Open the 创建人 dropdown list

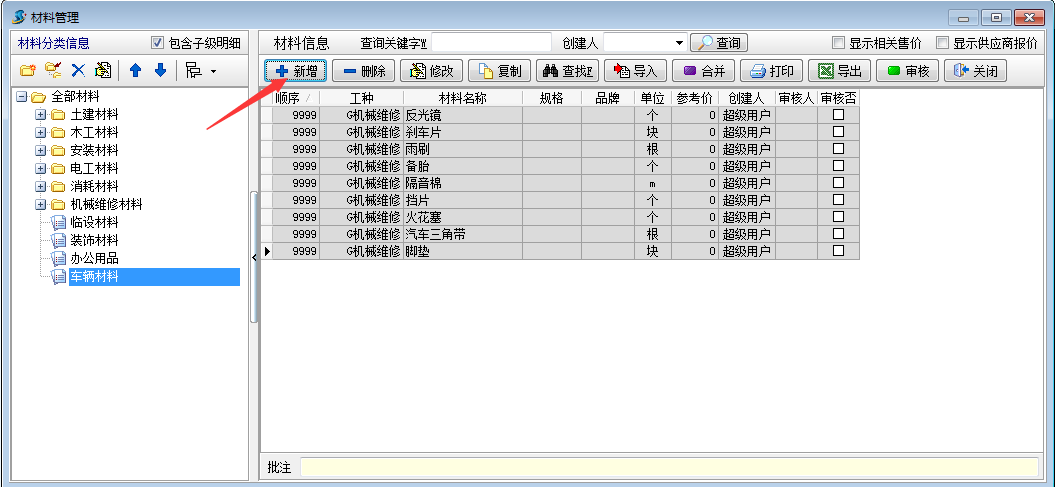coord(679,43)
